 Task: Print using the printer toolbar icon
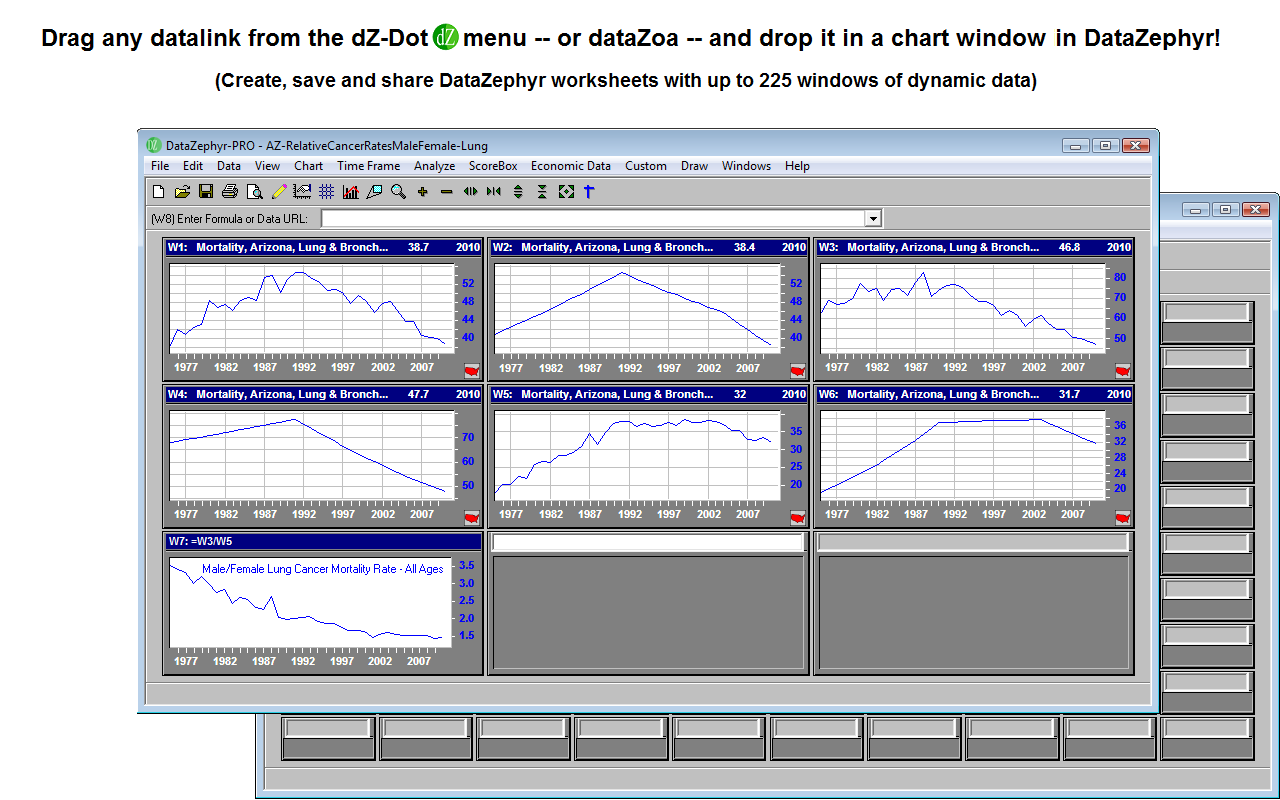[230, 192]
